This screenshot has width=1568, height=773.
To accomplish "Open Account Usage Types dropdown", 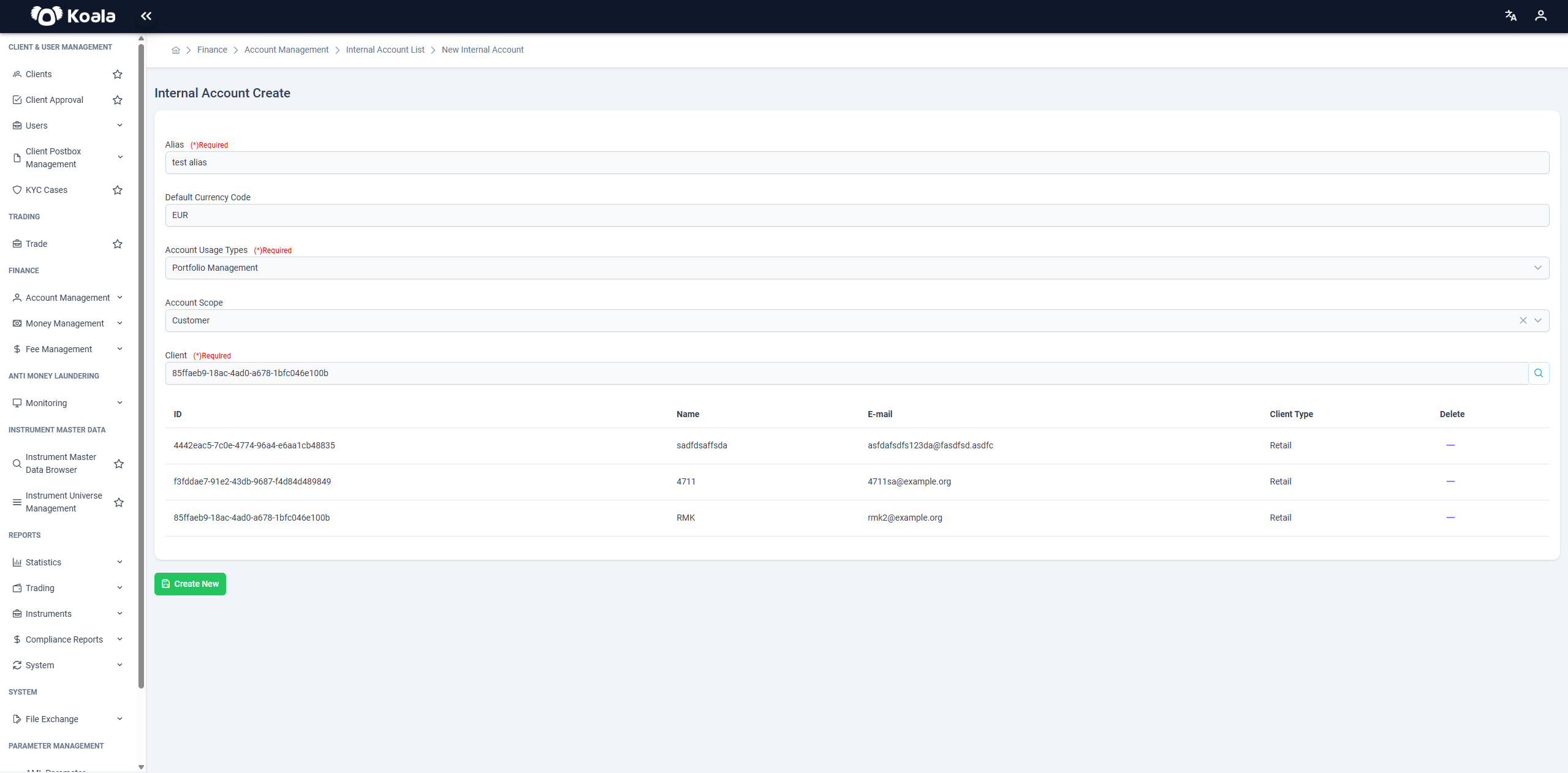I will (857, 268).
